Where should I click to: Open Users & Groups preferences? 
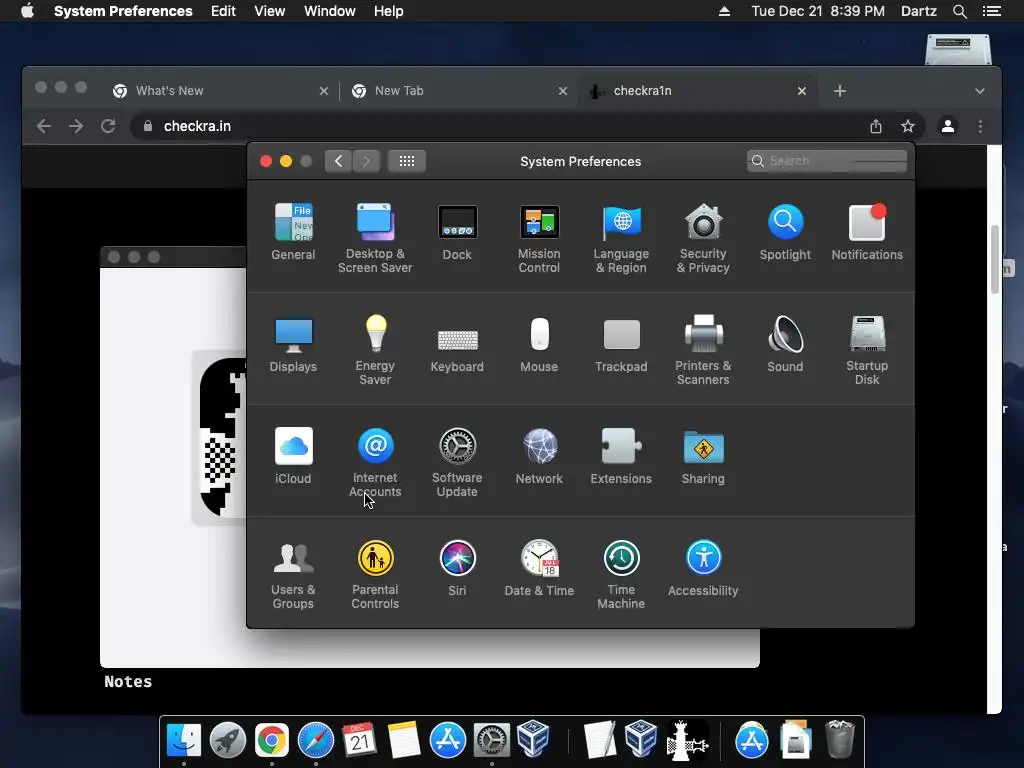(293, 574)
